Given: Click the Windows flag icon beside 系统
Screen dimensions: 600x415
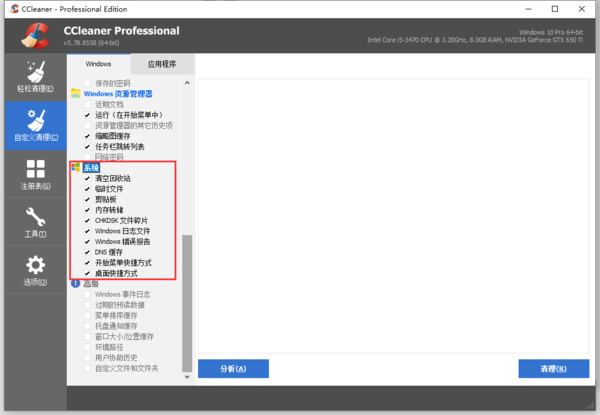Looking at the screenshot, I should point(75,167).
